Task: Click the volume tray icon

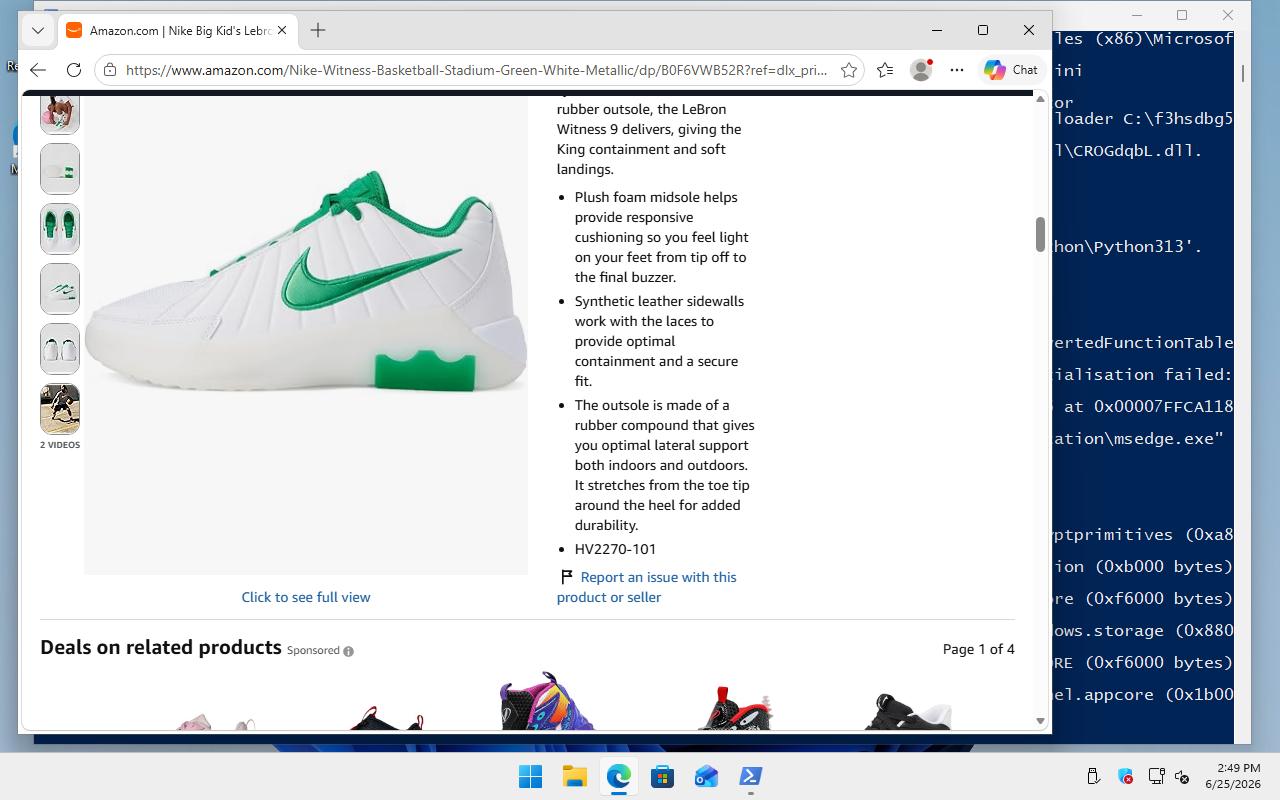Action: click(1182, 776)
